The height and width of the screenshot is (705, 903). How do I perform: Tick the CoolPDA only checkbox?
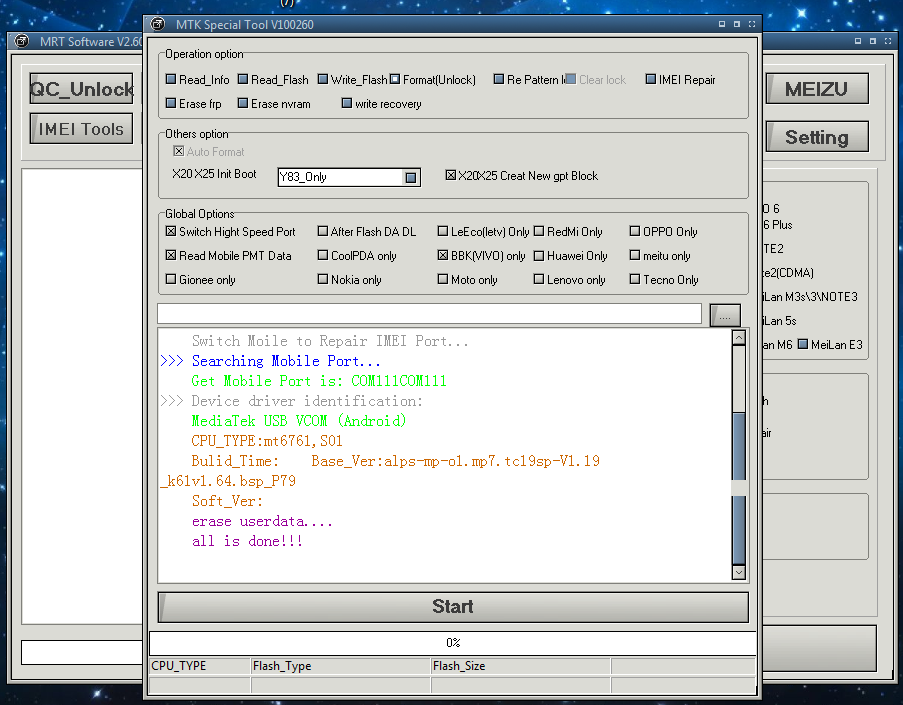tap(323, 255)
